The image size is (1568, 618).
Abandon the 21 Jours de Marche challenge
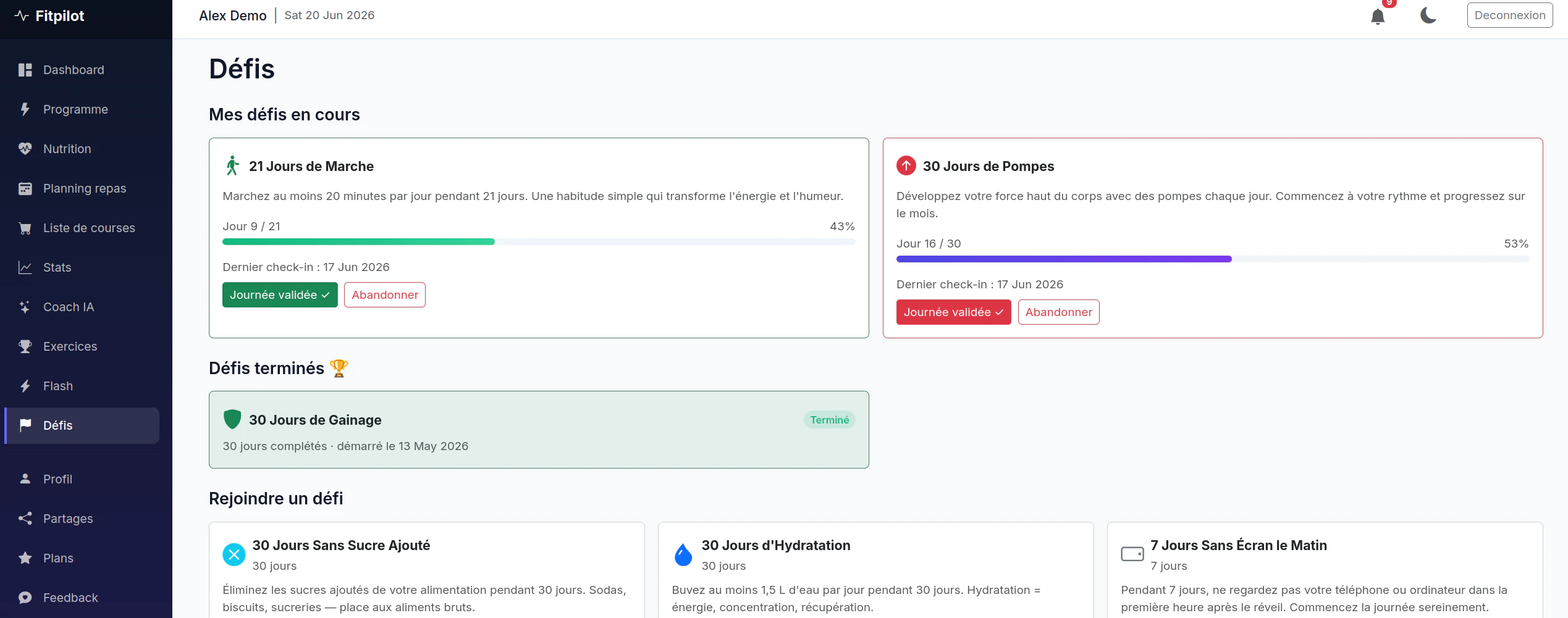point(385,295)
